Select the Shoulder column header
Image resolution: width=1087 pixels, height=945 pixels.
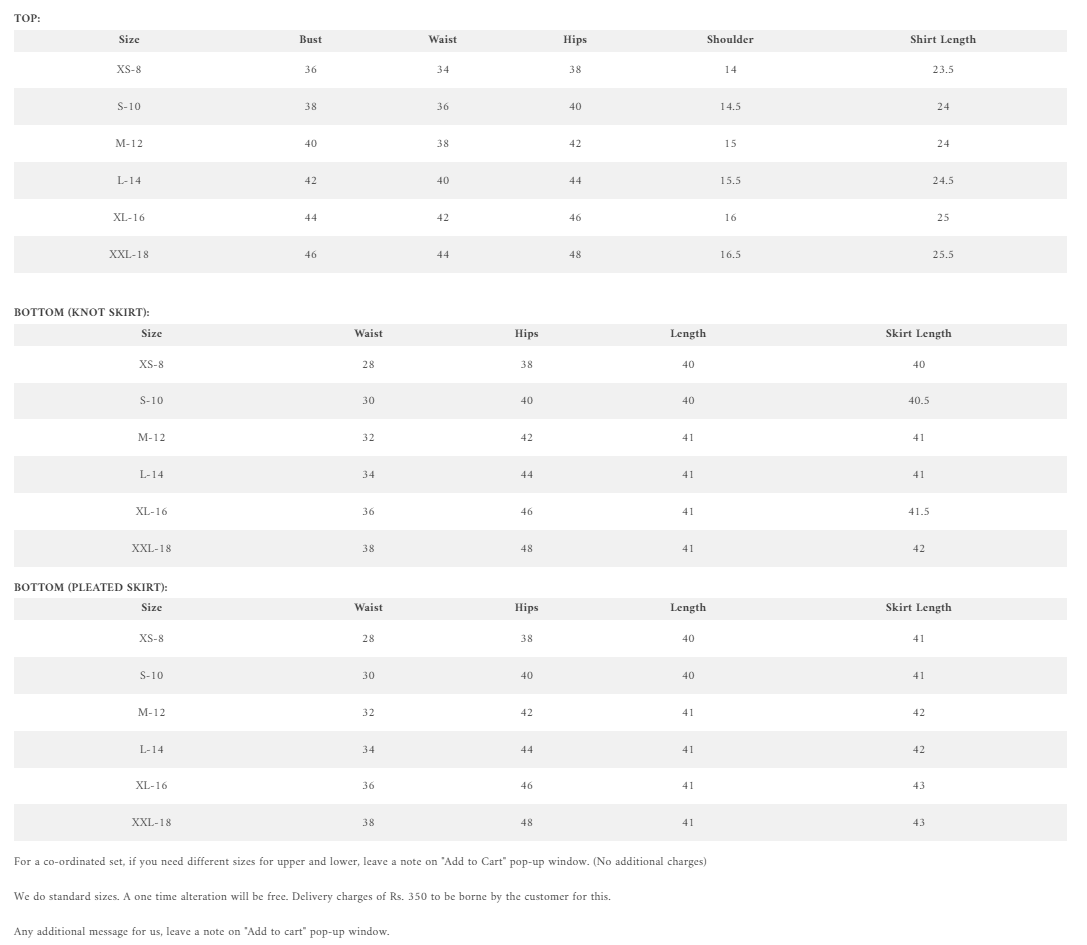pos(730,40)
